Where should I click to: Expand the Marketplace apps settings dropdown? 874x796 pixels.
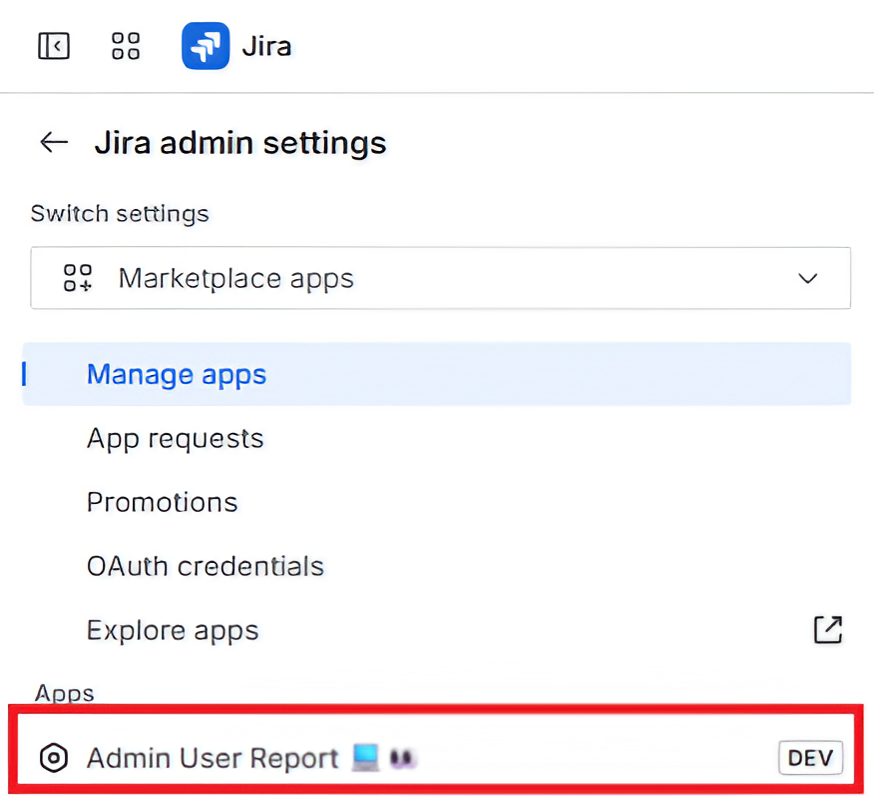440,277
